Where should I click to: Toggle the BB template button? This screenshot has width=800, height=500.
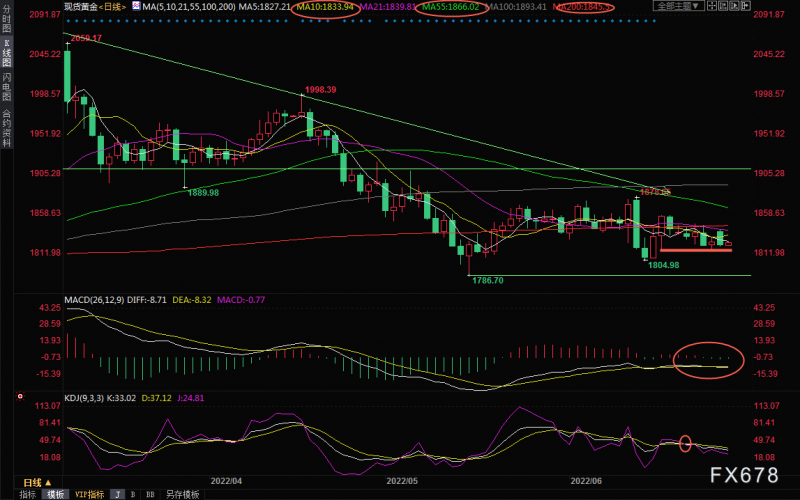pyautogui.click(x=151, y=494)
